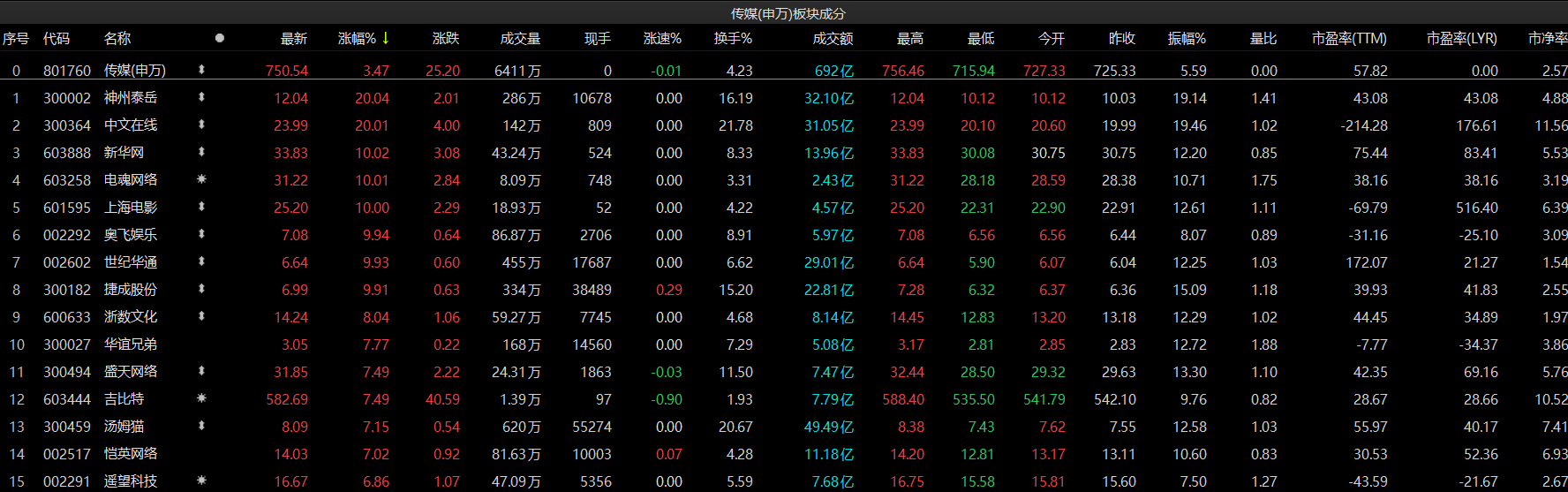Click TTM P/E value -214.28

[1364, 125]
